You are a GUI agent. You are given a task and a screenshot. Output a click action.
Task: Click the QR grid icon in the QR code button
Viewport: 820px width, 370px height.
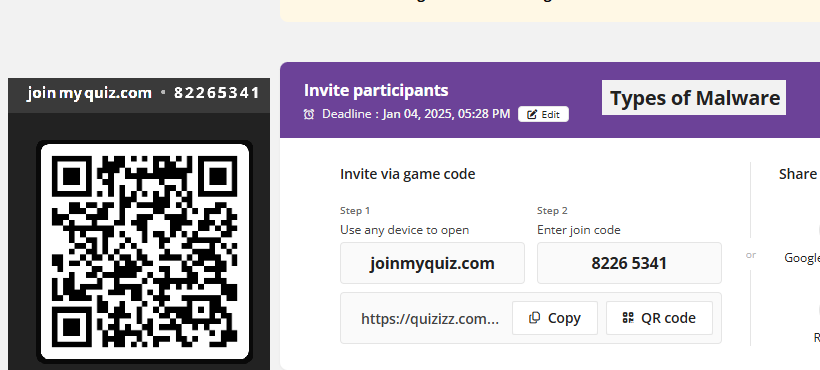[628, 318]
